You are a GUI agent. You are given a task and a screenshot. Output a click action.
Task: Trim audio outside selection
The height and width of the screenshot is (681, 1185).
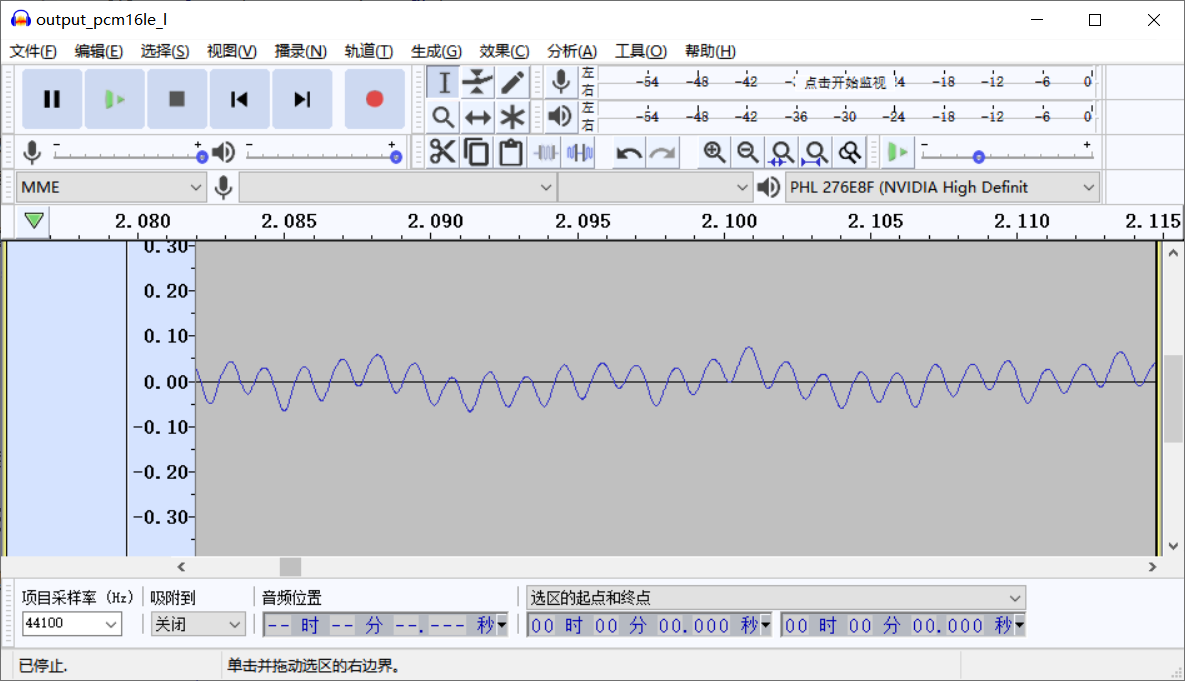[546, 153]
